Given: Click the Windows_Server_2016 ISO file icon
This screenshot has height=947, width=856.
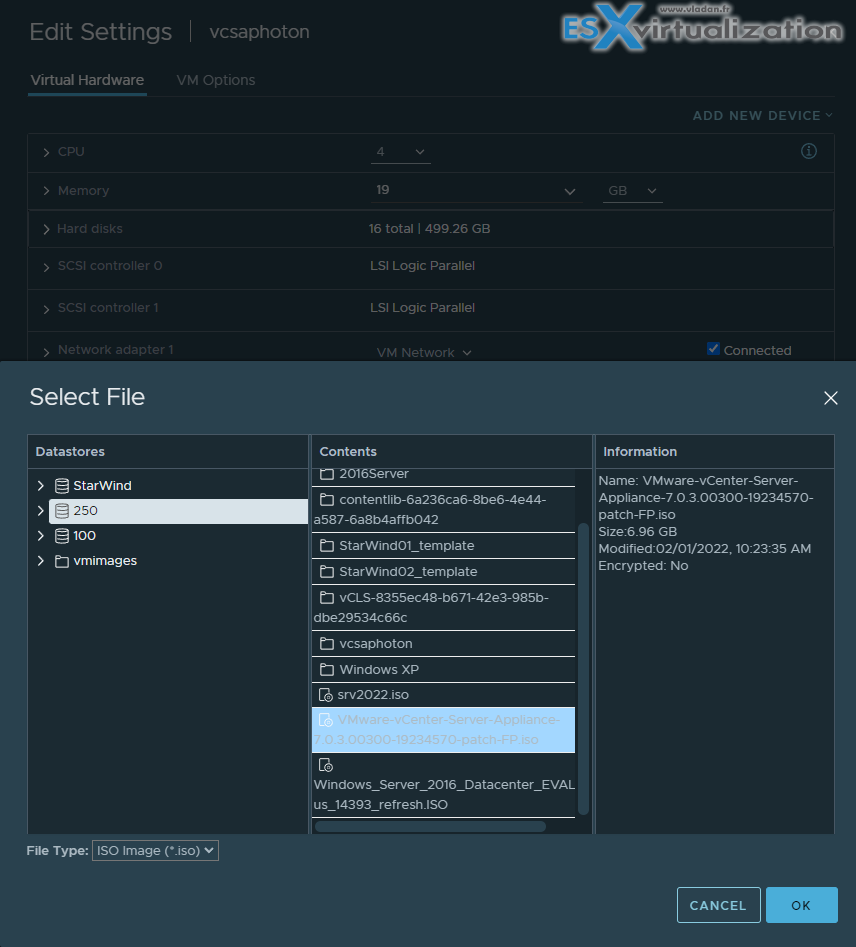Looking at the screenshot, I should [x=326, y=765].
